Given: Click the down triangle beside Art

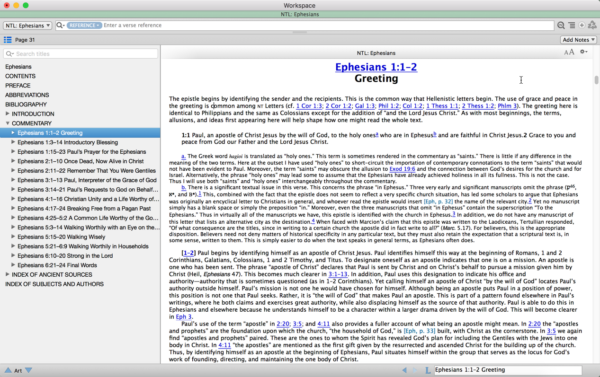Looking at the screenshot, I should (x=29, y=370).
